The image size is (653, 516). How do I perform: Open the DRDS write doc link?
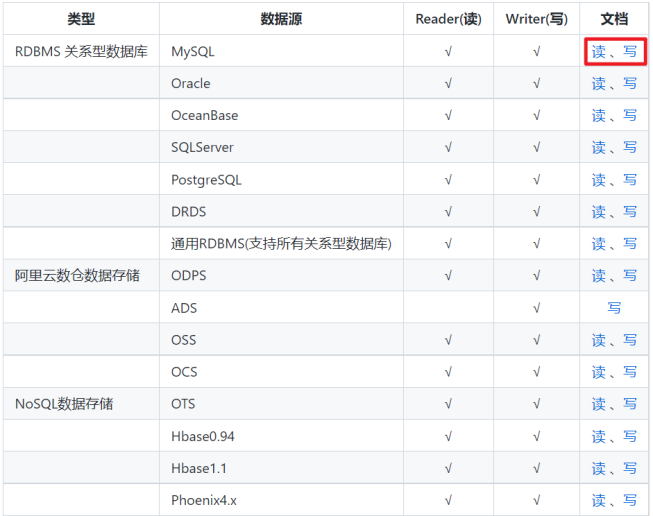pyautogui.click(x=630, y=212)
